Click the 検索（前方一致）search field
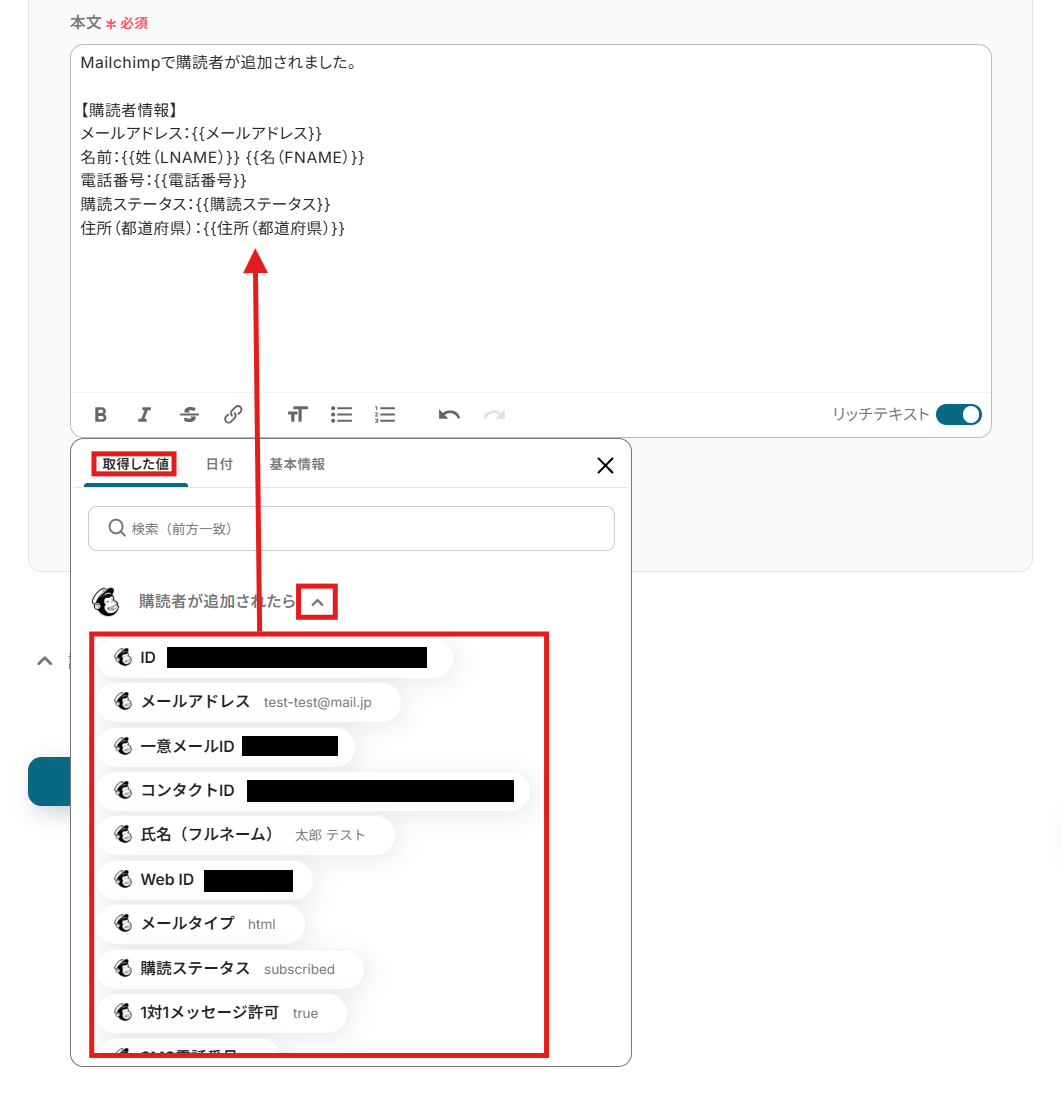This screenshot has width=1062, height=1101. pos(351,529)
